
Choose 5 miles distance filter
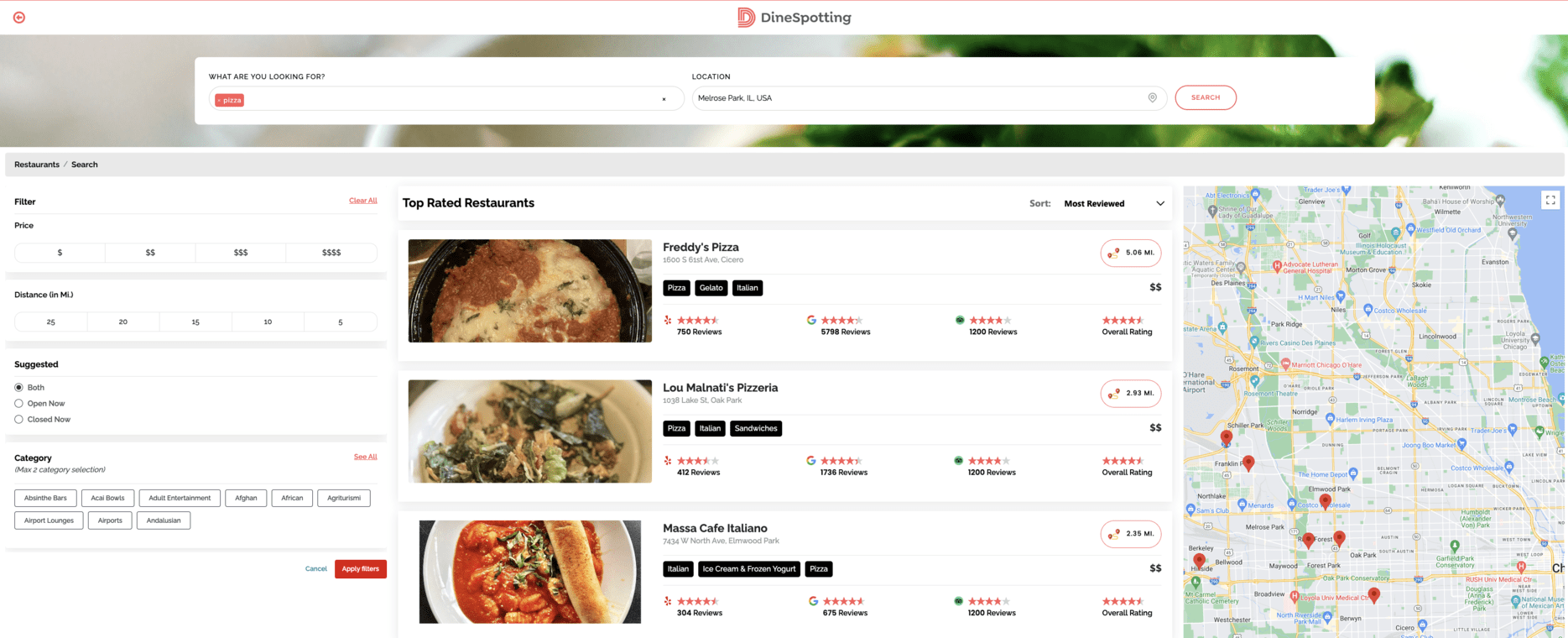point(340,322)
